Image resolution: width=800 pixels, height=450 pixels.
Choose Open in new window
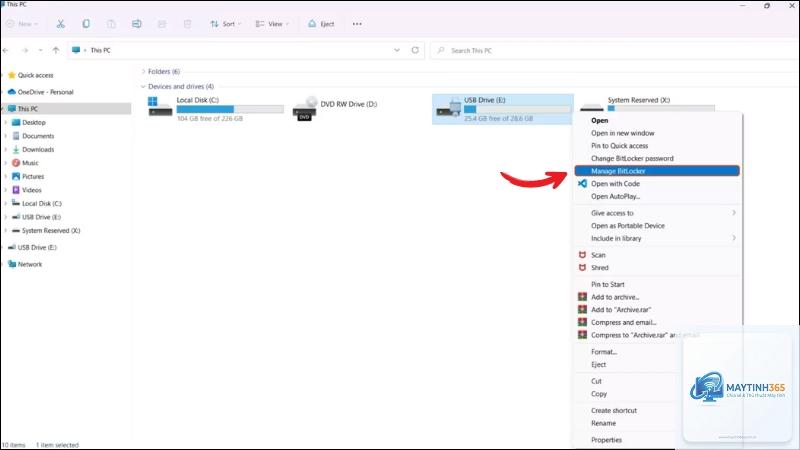pos(622,133)
